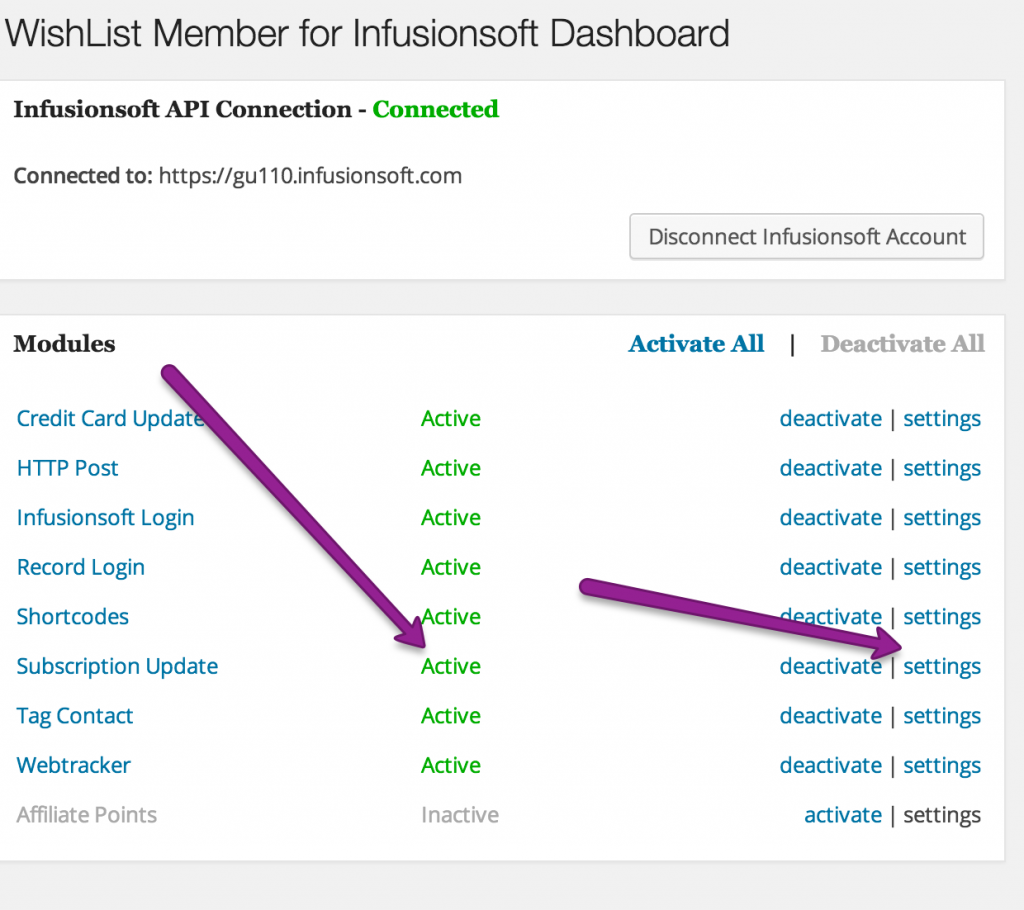1024x910 pixels.
Task: Deactivate the Record Login module
Action: [x=831, y=568]
